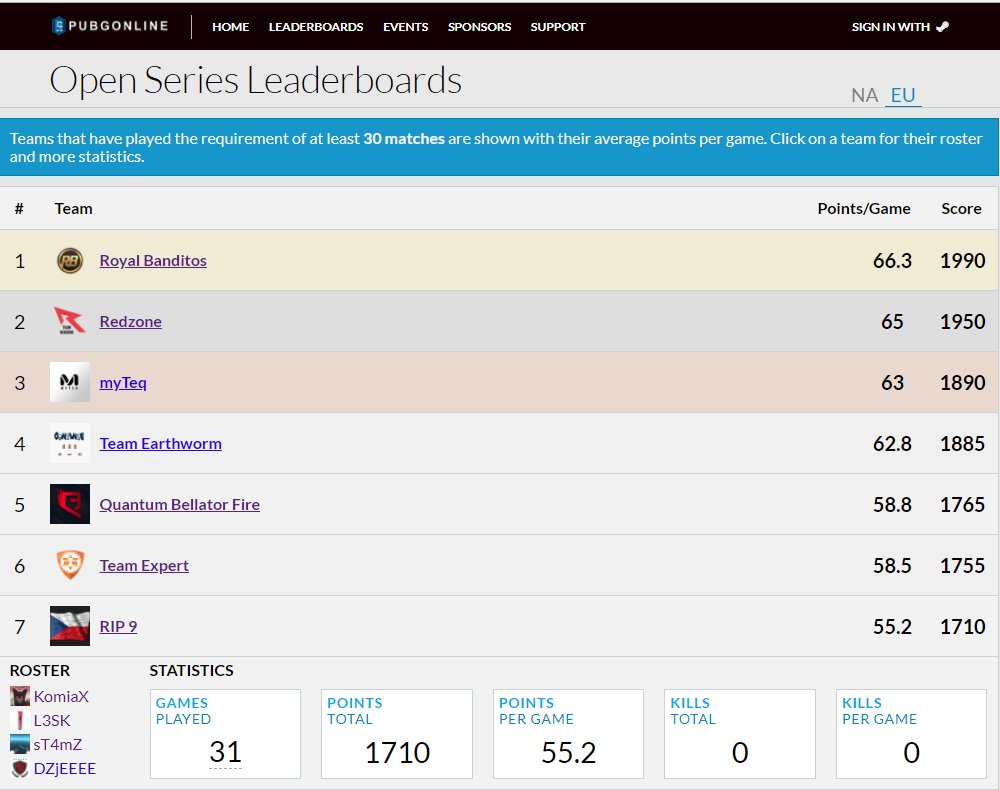Click DZjEEEE's avatar in the roster
Viewport: 1000px width, 790px height.
tap(20, 768)
